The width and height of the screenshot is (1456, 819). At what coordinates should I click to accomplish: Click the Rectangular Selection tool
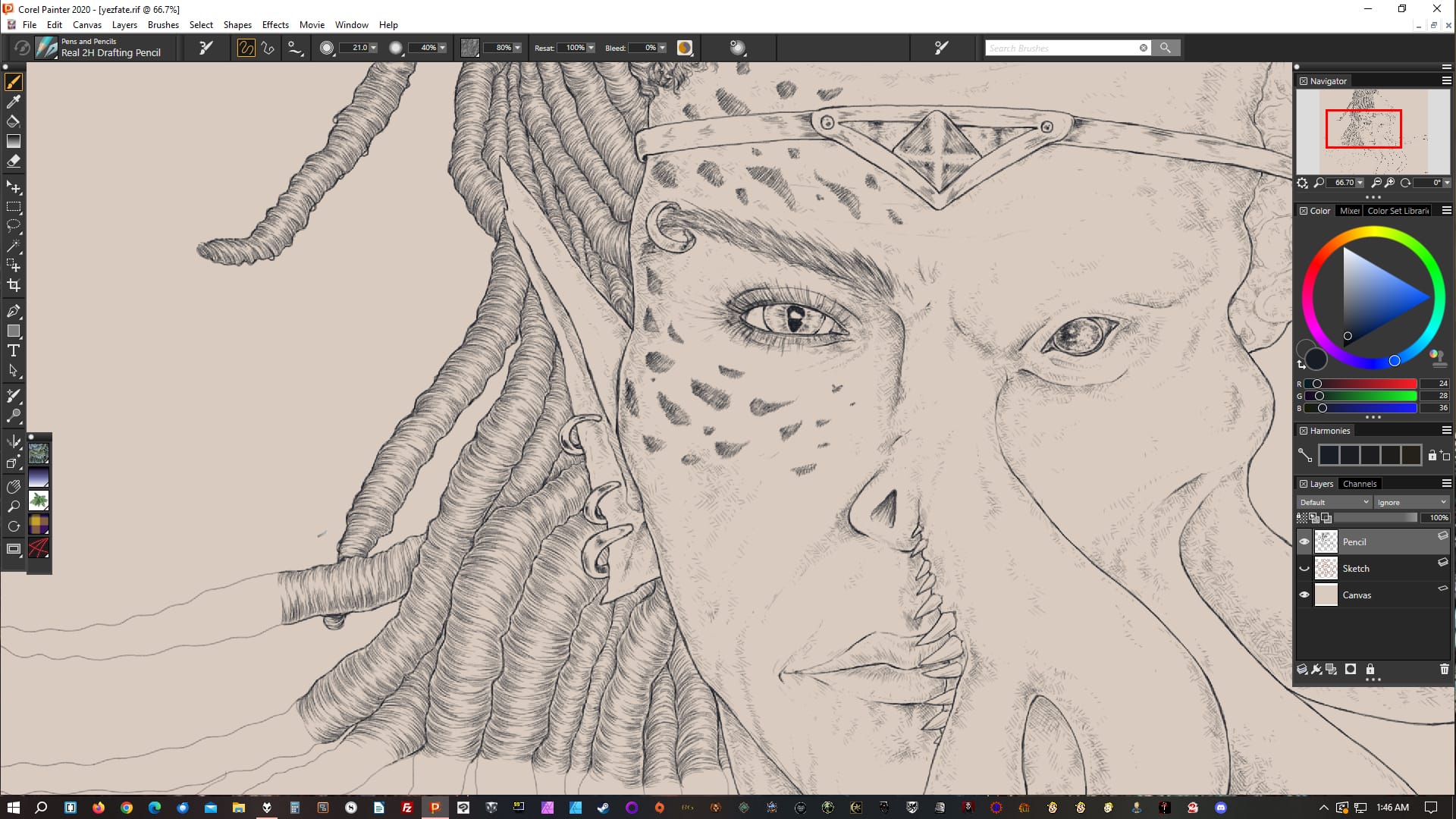coord(13,206)
